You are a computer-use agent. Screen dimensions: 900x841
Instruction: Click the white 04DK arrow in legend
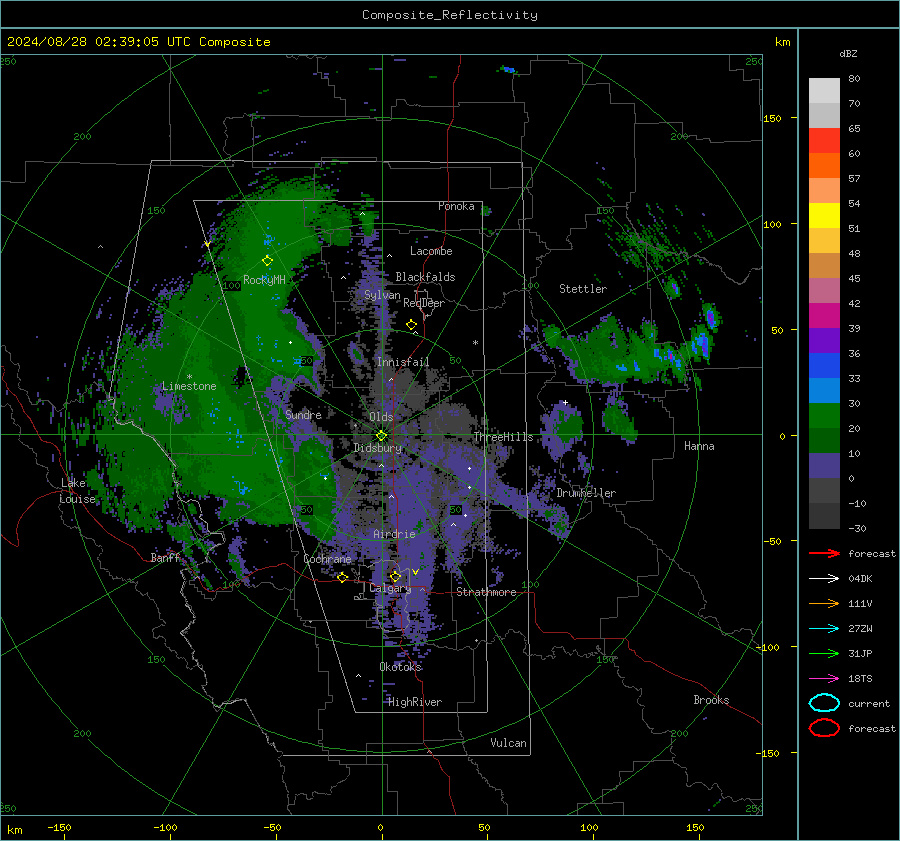(x=824, y=578)
